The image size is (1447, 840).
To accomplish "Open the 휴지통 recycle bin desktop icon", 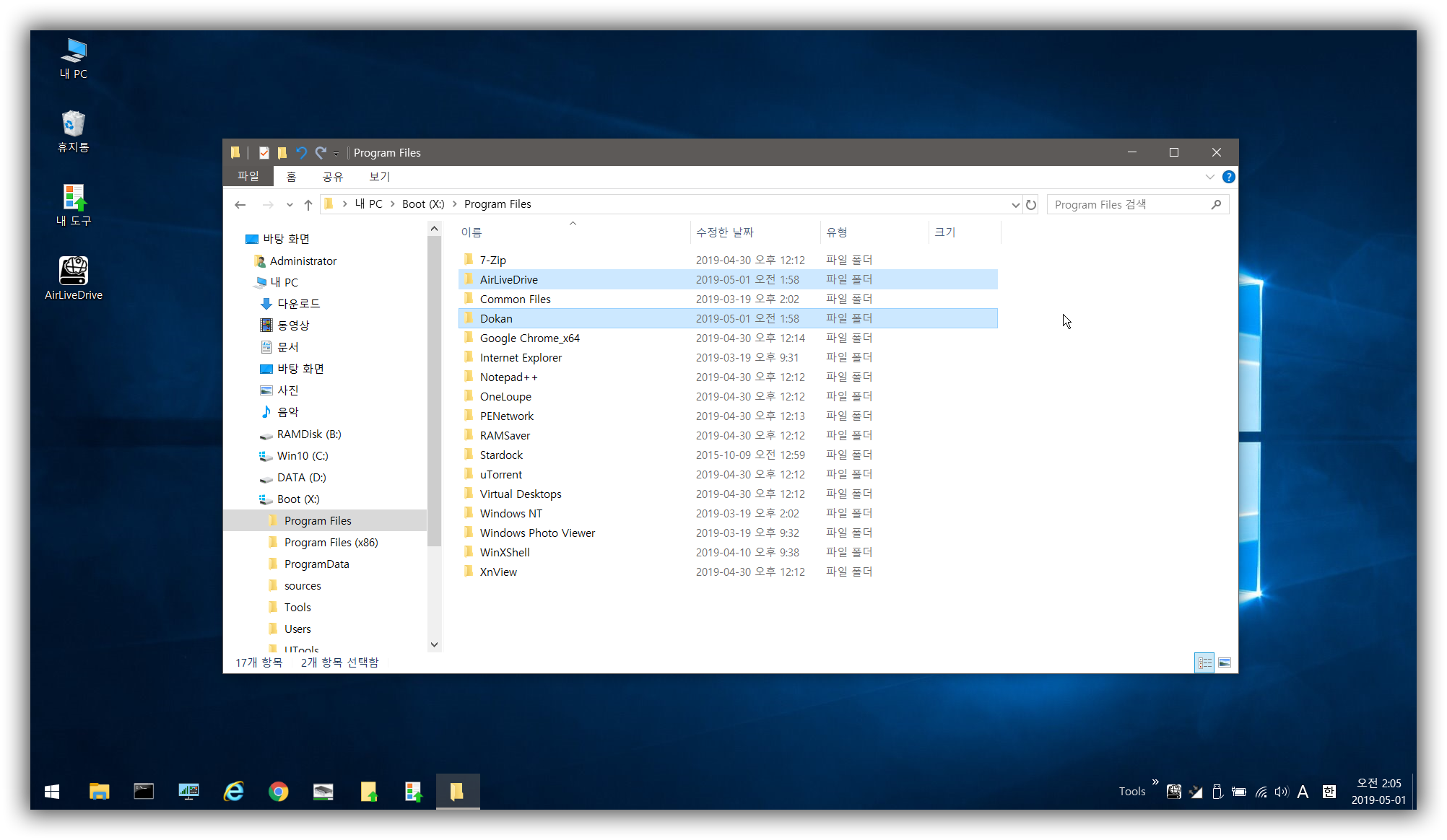I will (x=73, y=132).
